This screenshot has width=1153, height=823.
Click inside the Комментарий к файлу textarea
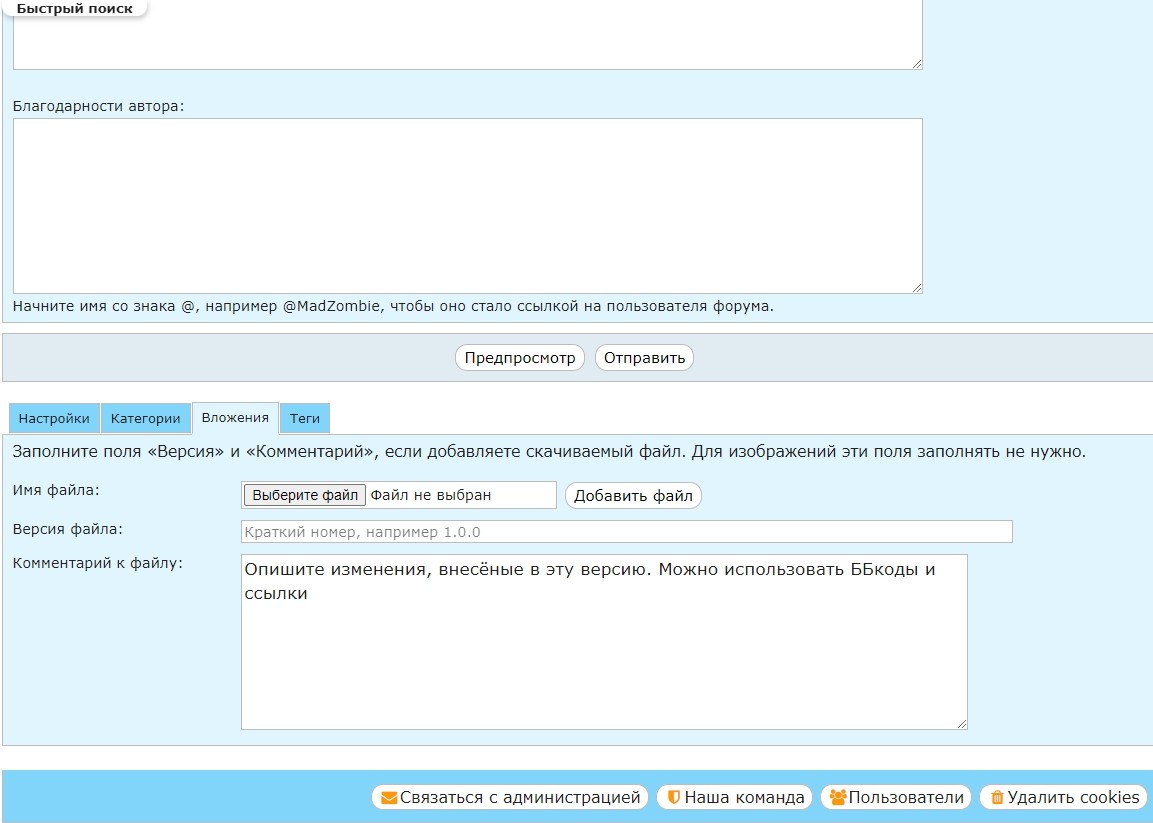[604, 660]
